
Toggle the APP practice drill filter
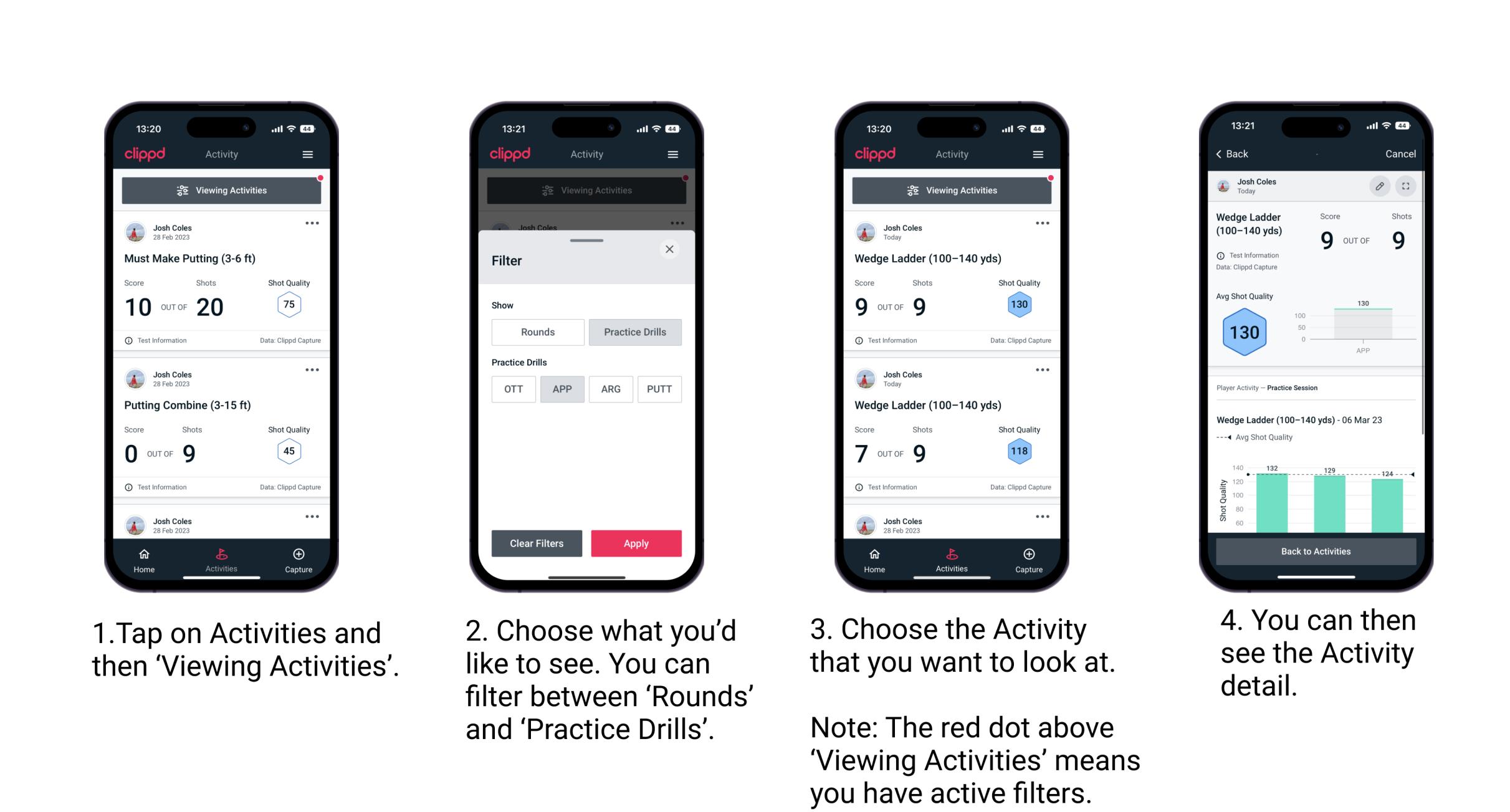[562, 389]
